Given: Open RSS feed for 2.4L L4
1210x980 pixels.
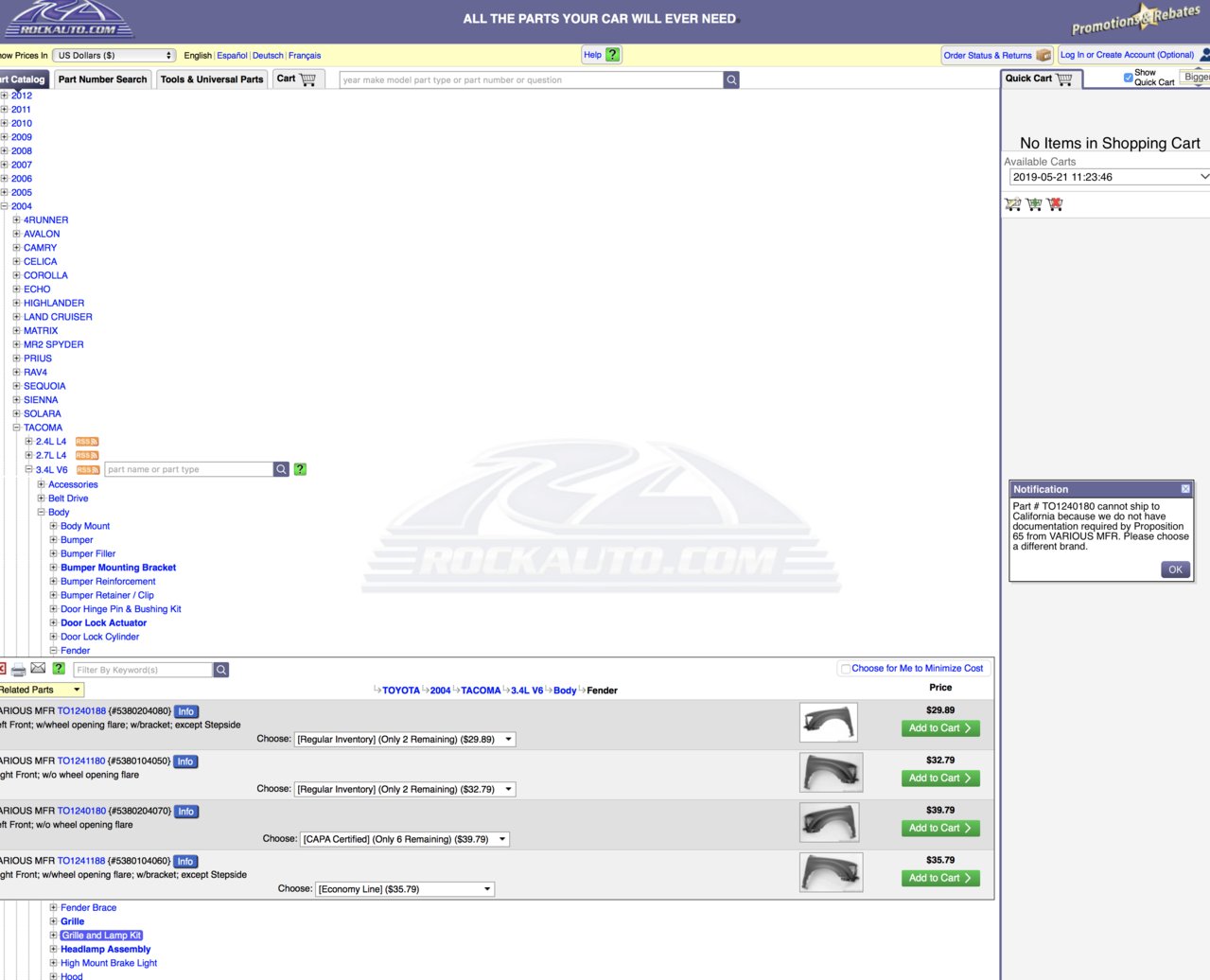Looking at the screenshot, I should pos(87,442).
